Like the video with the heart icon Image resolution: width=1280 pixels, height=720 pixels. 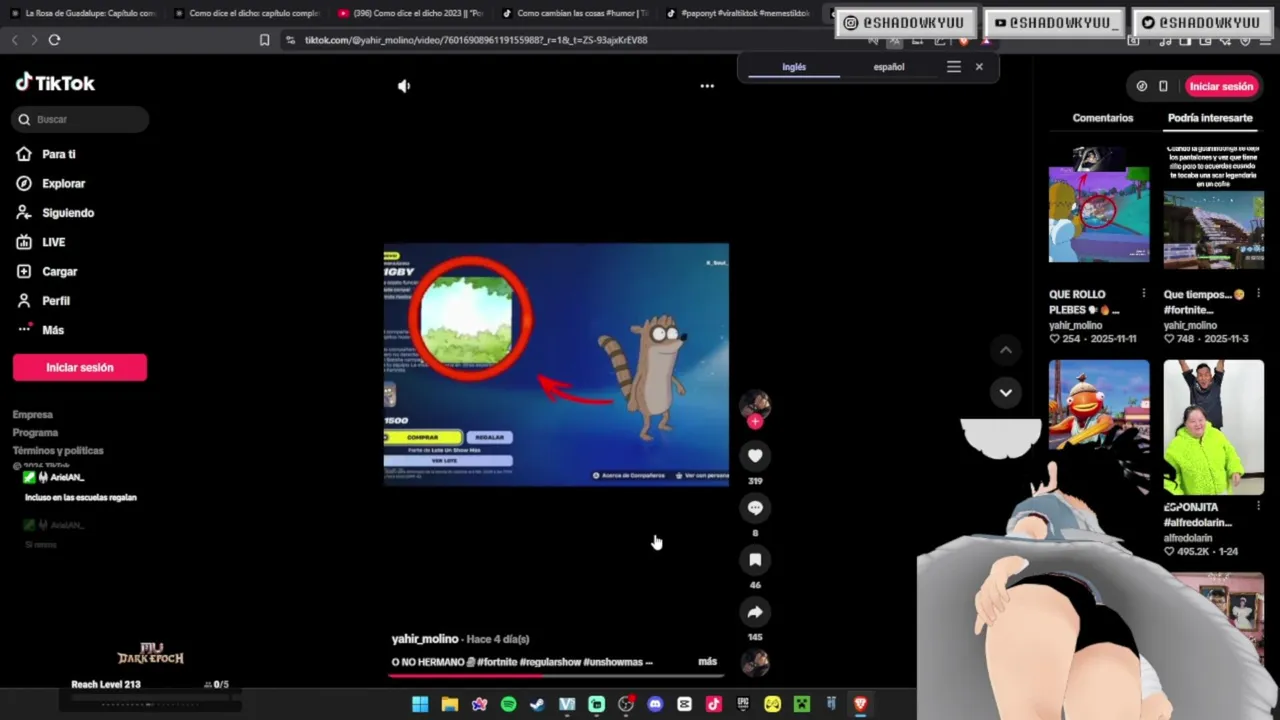click(755, 456)
